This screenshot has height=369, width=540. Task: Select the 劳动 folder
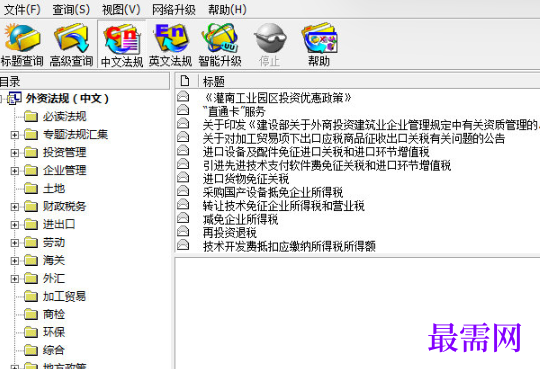tap(54, 242)
